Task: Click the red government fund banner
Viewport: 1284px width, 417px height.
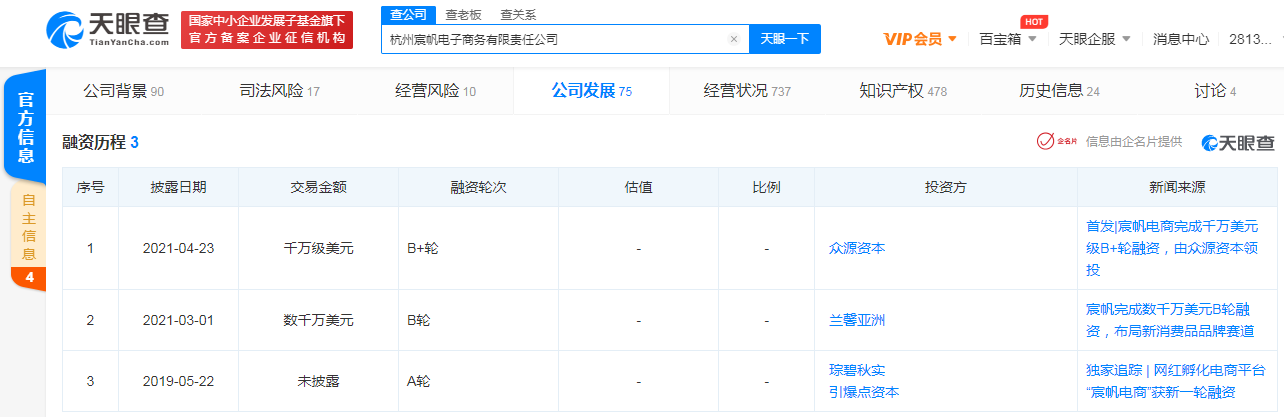Action: [x=267, y=30]
